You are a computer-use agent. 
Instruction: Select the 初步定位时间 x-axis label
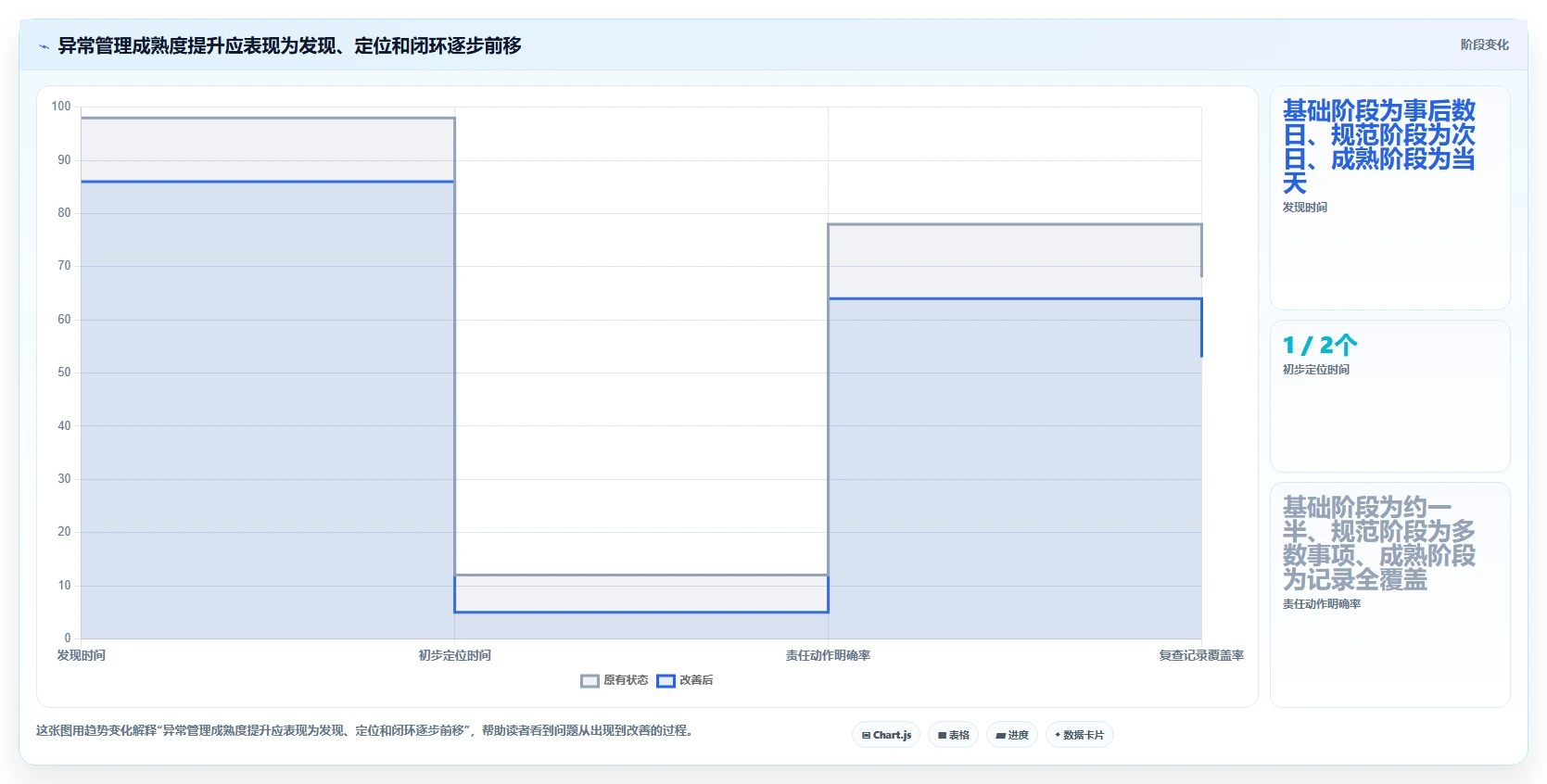[x=455, y=655]
